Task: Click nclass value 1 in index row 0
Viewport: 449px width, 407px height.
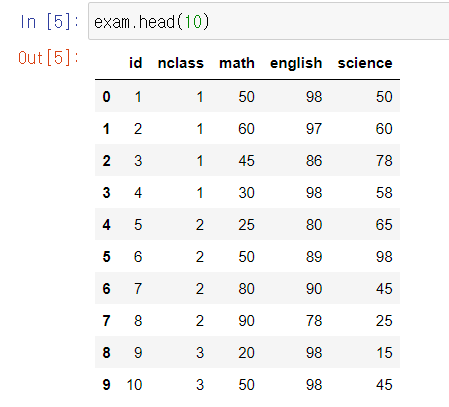Action: coord(200,97)
